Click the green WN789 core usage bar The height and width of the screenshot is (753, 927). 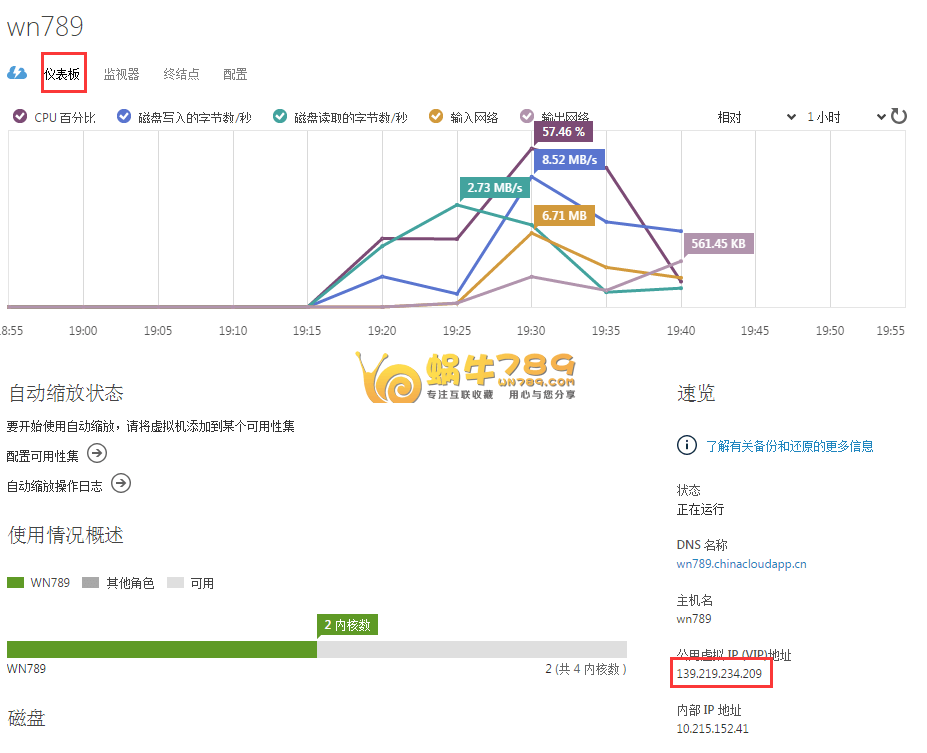pos(161,649)
